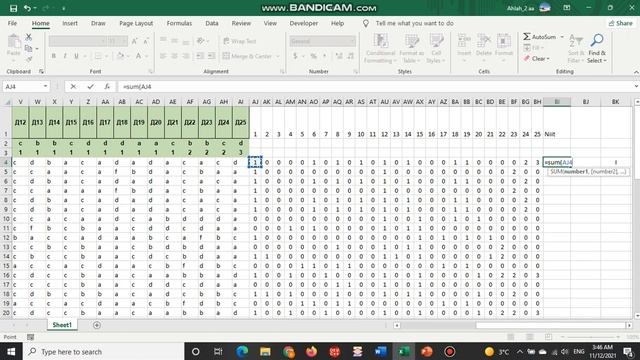
Task: Expand the formula bar chevron
Action: (x=636, y=87)
